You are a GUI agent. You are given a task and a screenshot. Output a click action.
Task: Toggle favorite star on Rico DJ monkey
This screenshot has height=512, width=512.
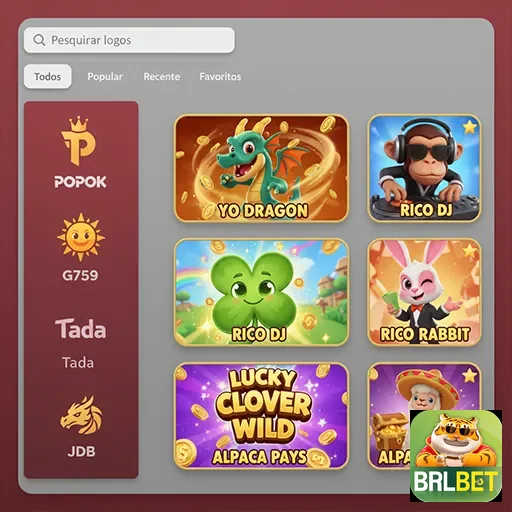pyautogui.click(x=470, y=127)
